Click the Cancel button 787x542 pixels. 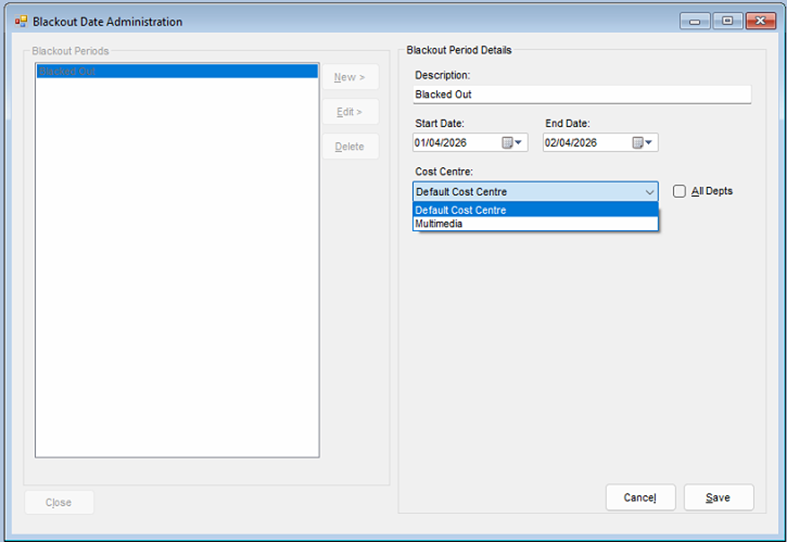pyautogui.click(x=640, y=497)
